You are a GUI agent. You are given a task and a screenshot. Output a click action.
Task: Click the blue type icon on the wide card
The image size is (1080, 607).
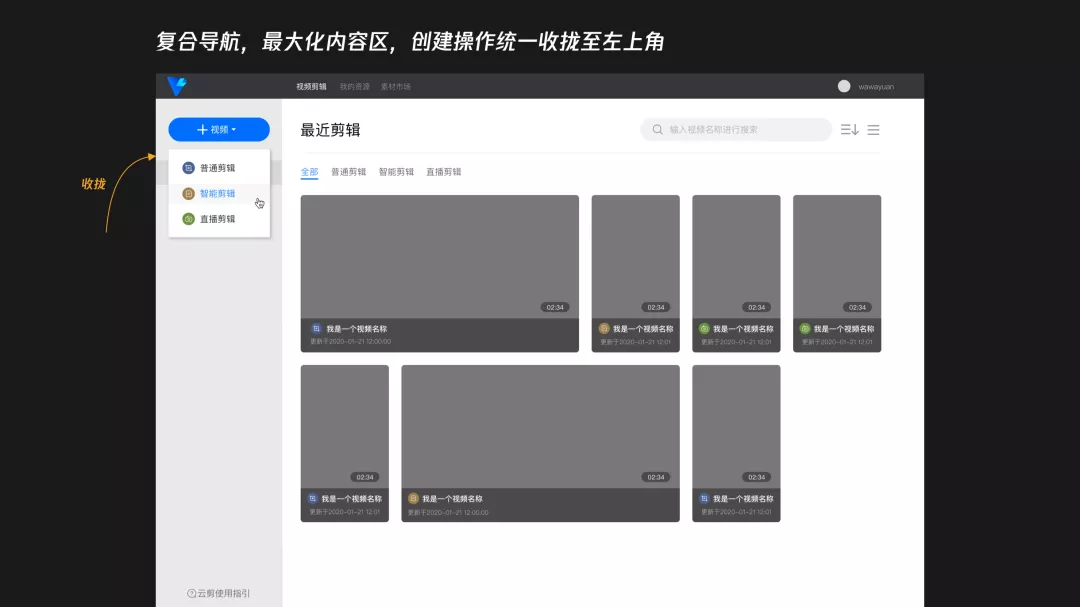tap(316, 329)
